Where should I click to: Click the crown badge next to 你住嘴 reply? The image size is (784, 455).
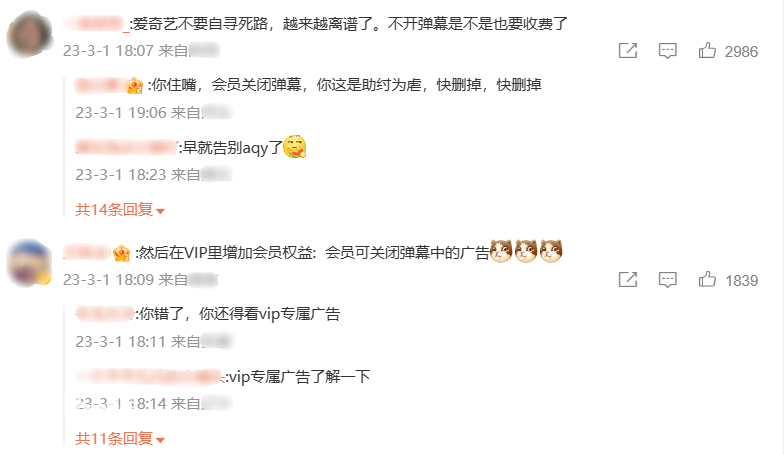click(134, 86)
